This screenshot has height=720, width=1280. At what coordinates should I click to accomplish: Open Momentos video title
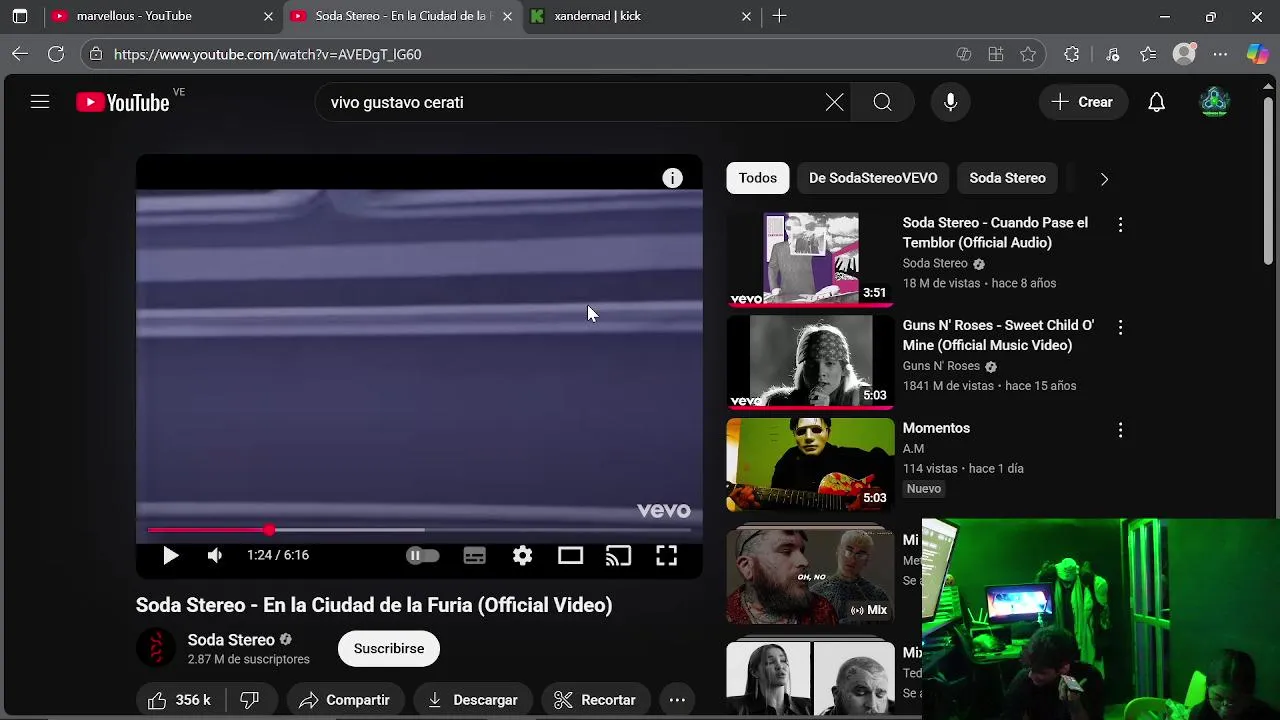pyautogui.click(x=936, y=428)
